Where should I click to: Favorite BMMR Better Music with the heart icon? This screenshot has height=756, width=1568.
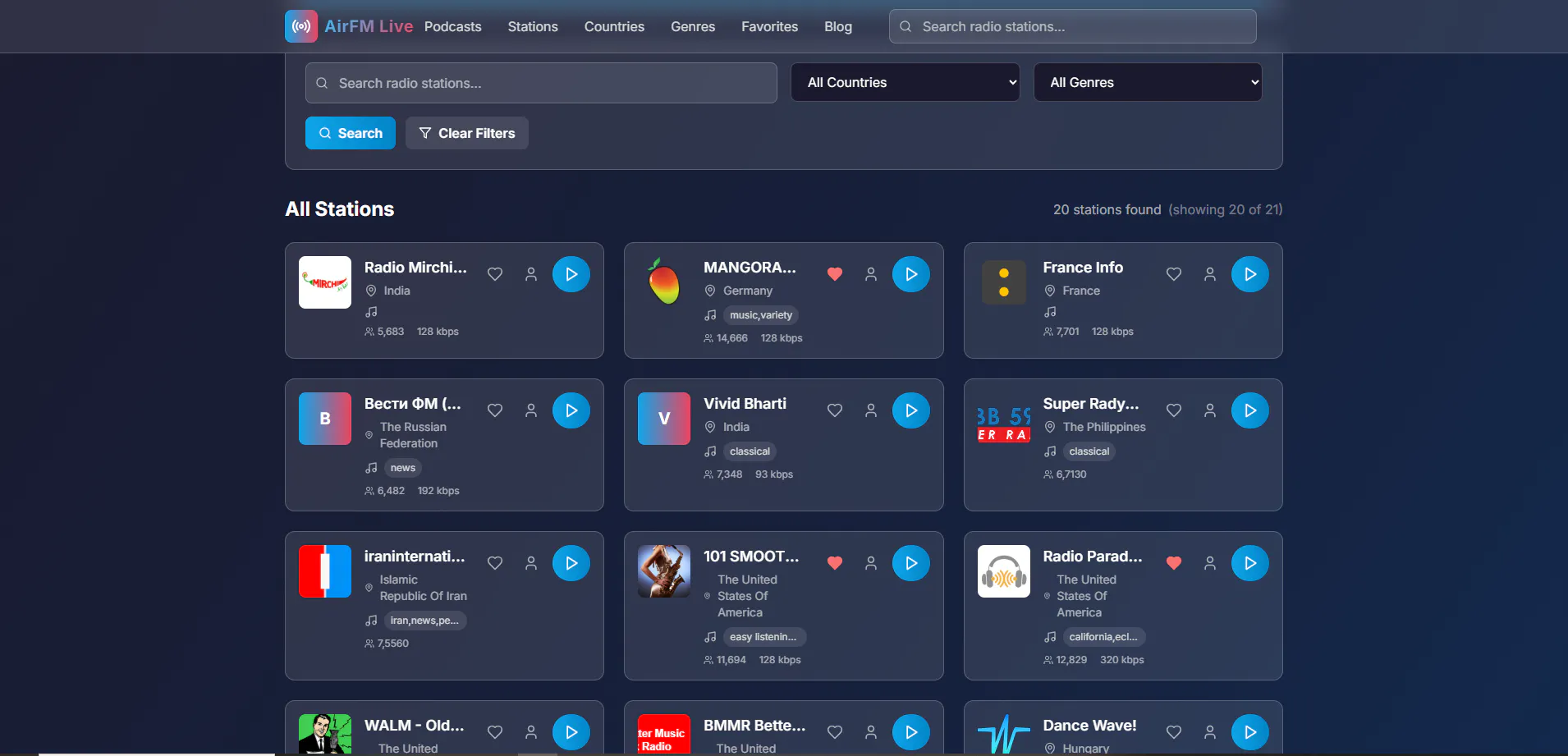[x=835, y=732]
